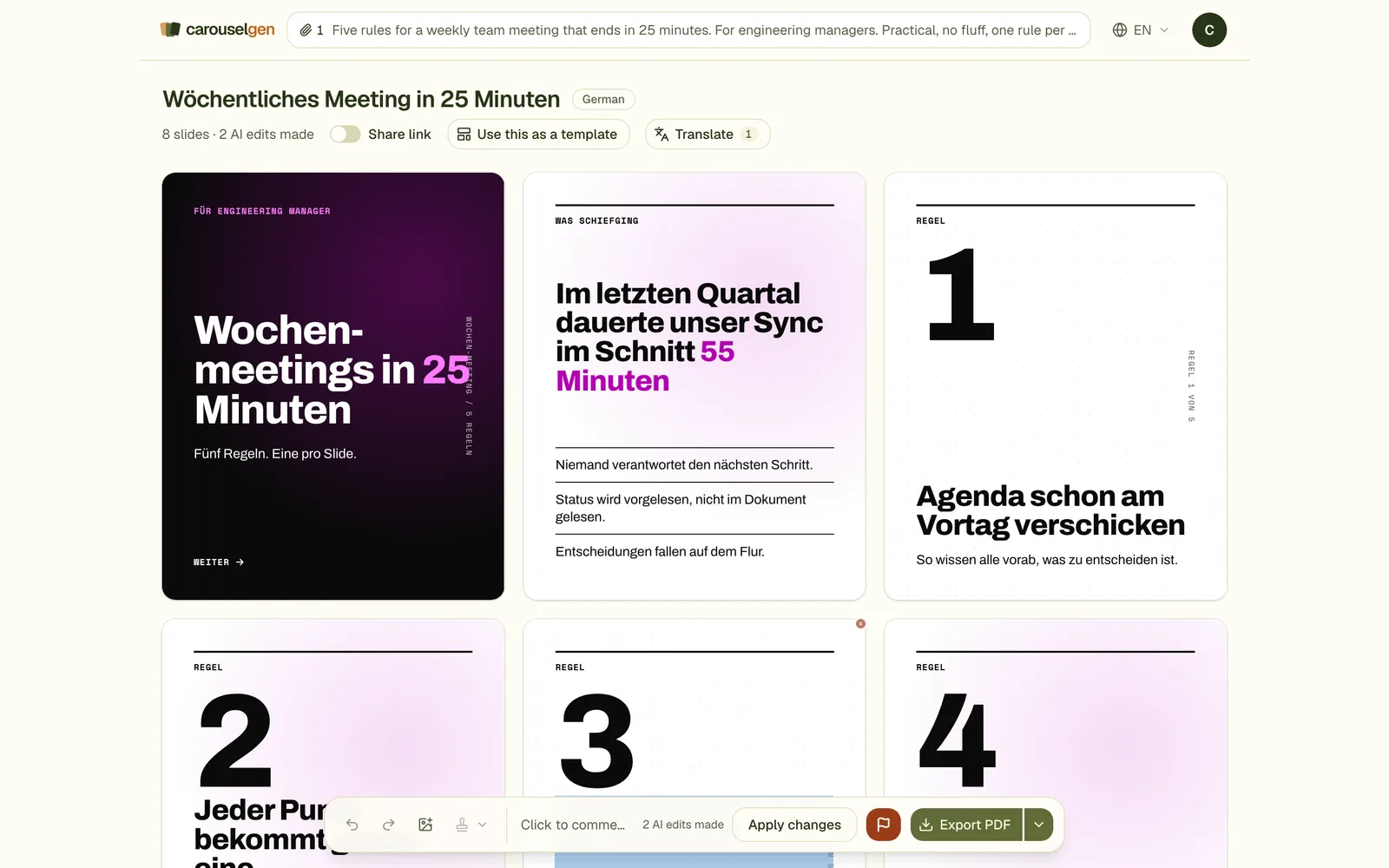Click the 'WEITER →' text on title slide
The height and width of the screenshot is (868, 1389).
[219, 562]
